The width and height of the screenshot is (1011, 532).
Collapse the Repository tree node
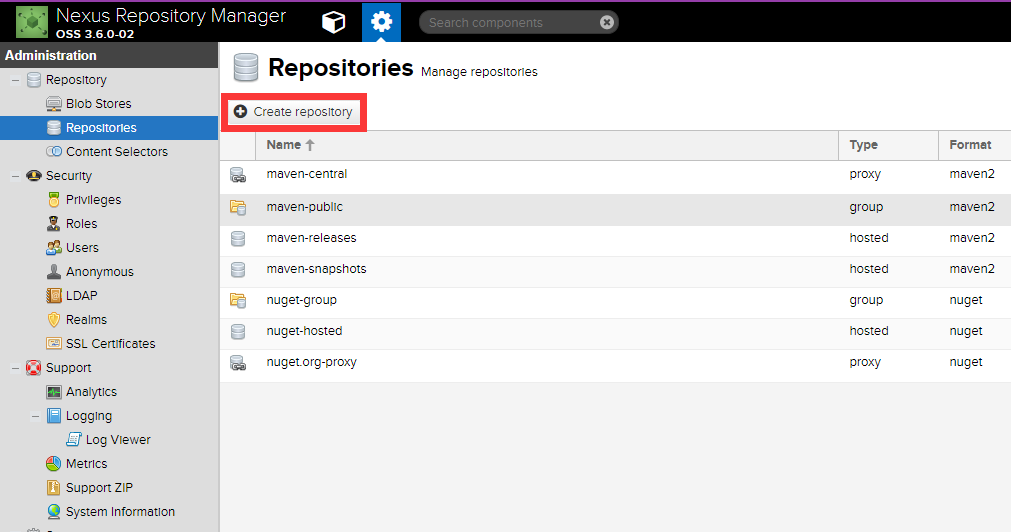(15, 80)
